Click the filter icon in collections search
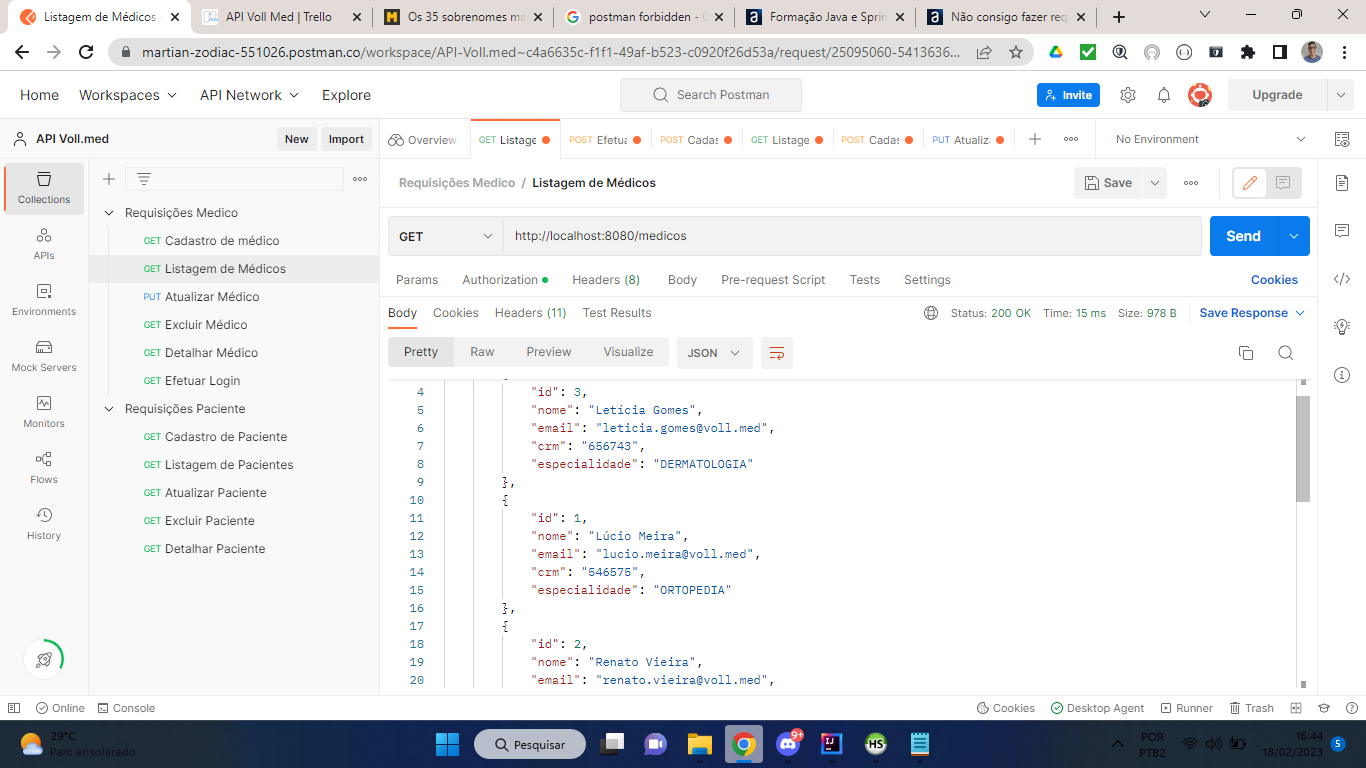Viewport: 1366px width, 768px height. tap(144, 179)
